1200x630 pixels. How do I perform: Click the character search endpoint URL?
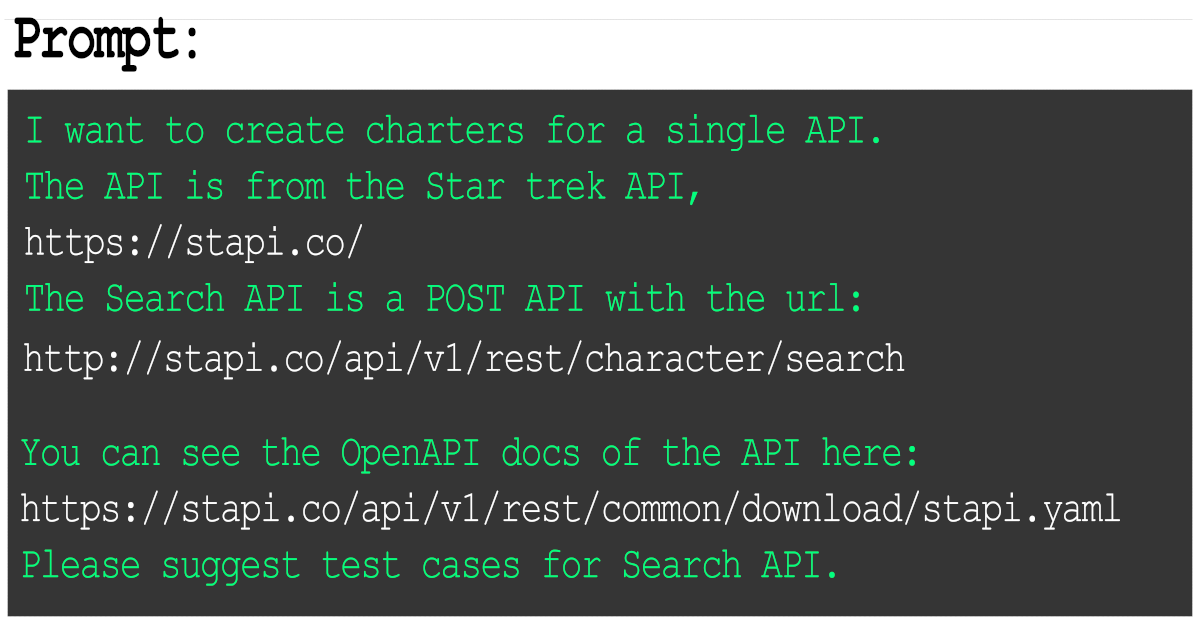(x=464, y=358)
